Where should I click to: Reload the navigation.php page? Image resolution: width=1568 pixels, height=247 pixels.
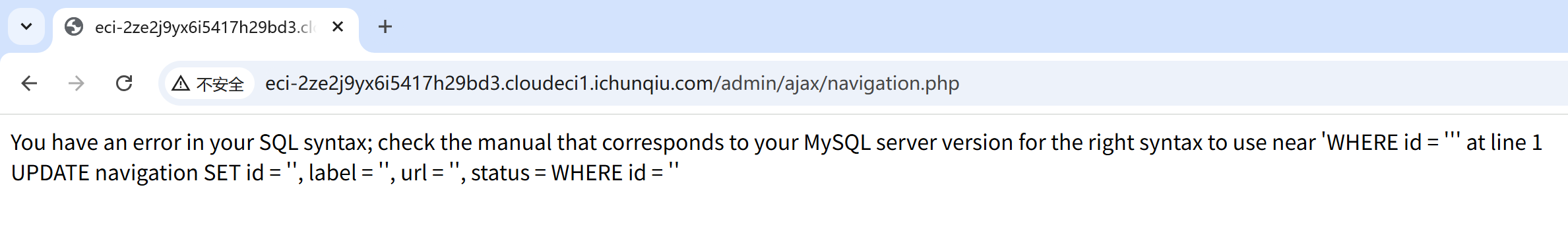[x=124, y=83]
